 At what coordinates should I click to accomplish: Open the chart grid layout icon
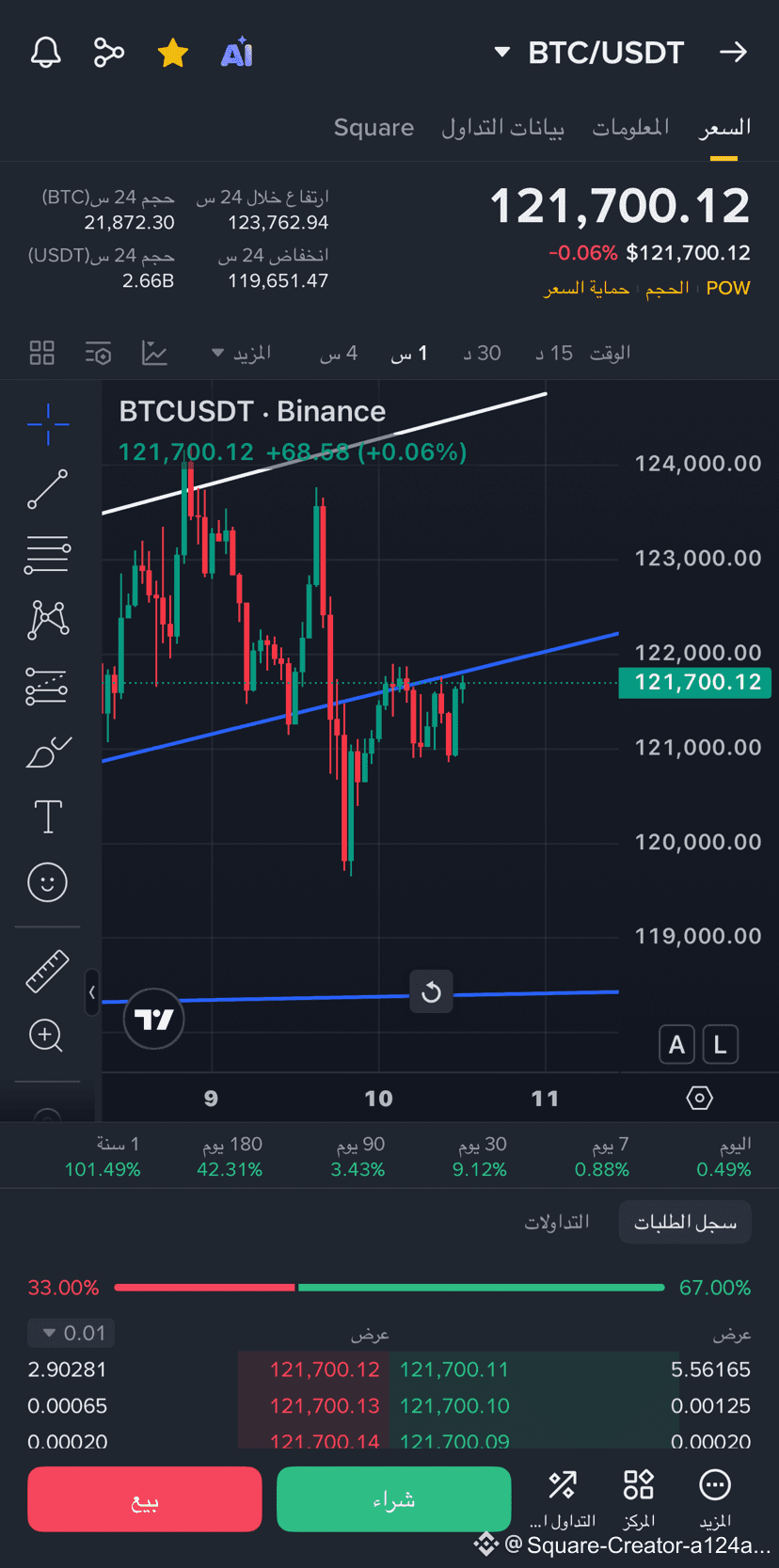[x=42, y=354]
